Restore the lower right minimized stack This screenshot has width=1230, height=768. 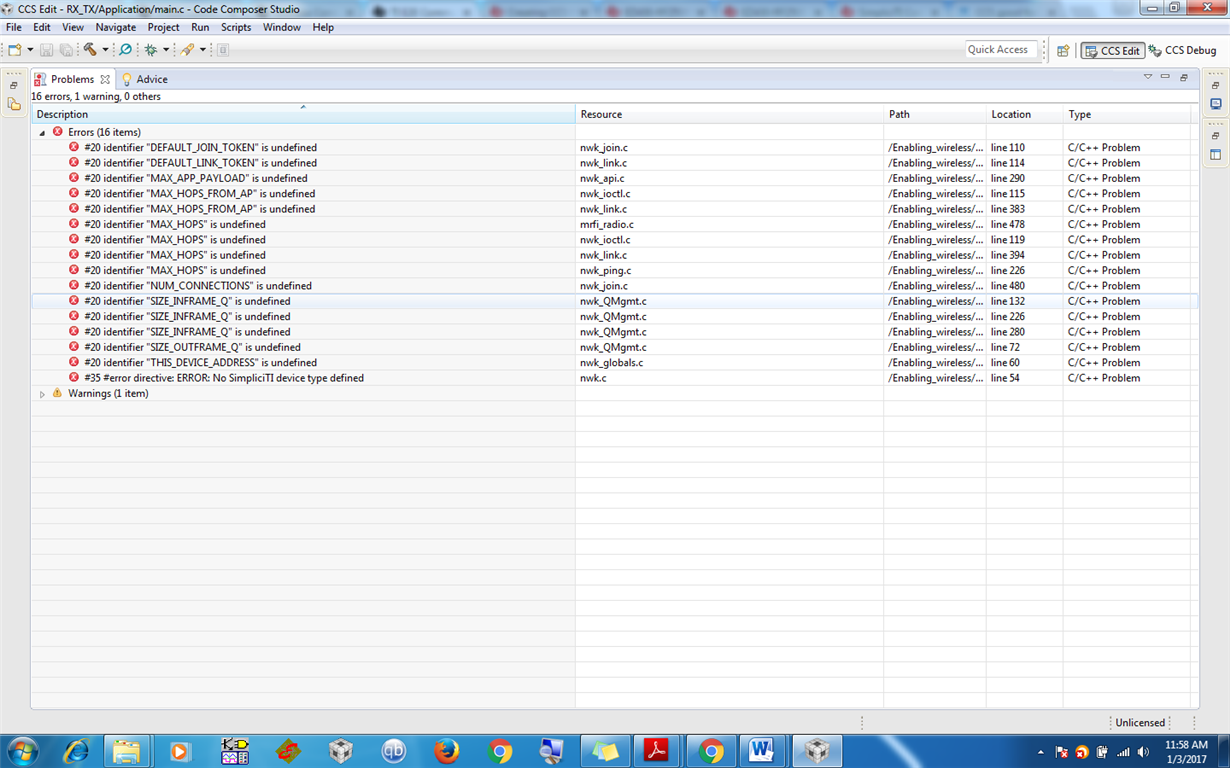pos(1216,135)
